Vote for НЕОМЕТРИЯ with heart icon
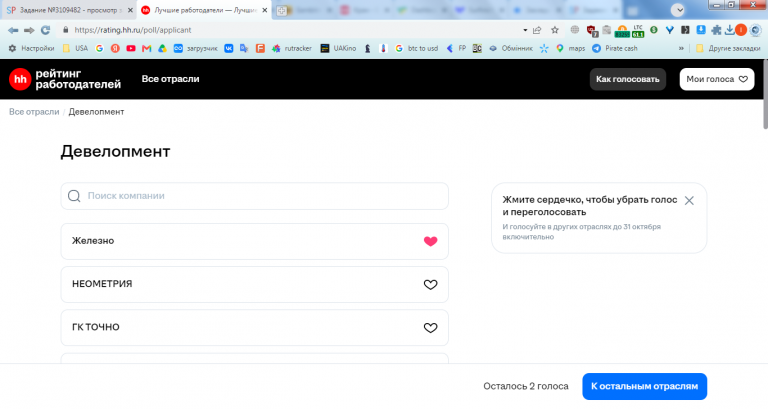This screenshot has height=409, width=768. tap(431, 285)
